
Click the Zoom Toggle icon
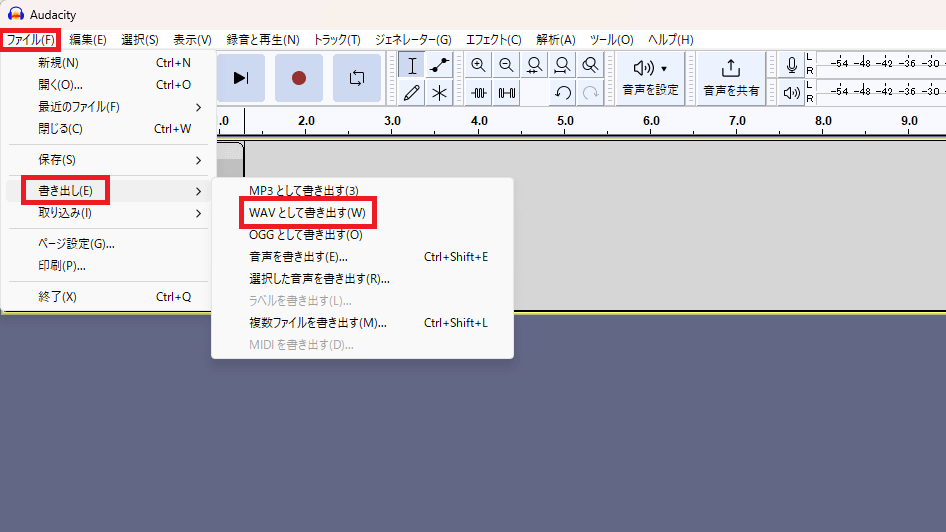[x=590, y=65]
